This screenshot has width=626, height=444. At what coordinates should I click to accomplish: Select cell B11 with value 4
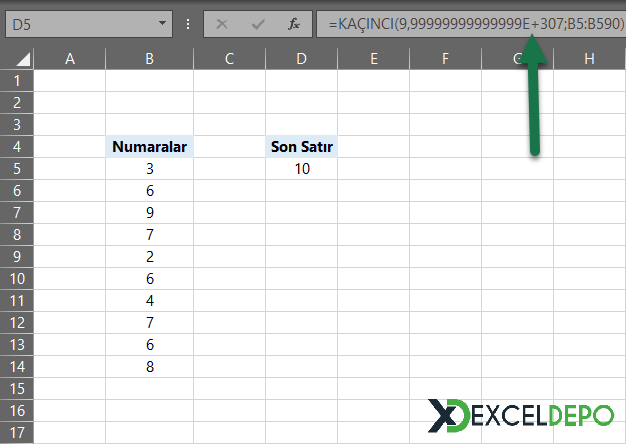pyautogui.click(x=150, y=301)
